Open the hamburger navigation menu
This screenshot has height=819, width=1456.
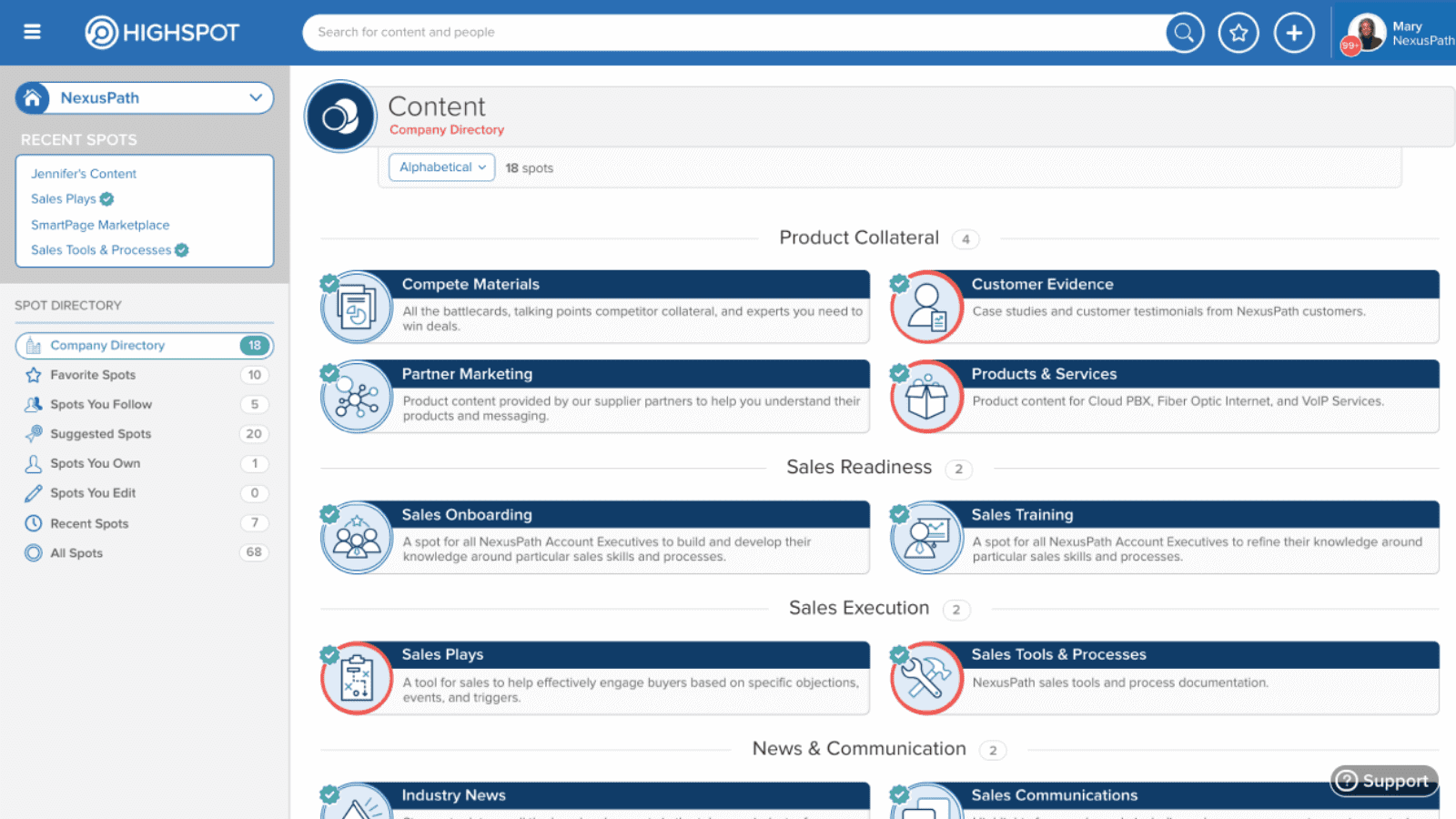point(32,32)
